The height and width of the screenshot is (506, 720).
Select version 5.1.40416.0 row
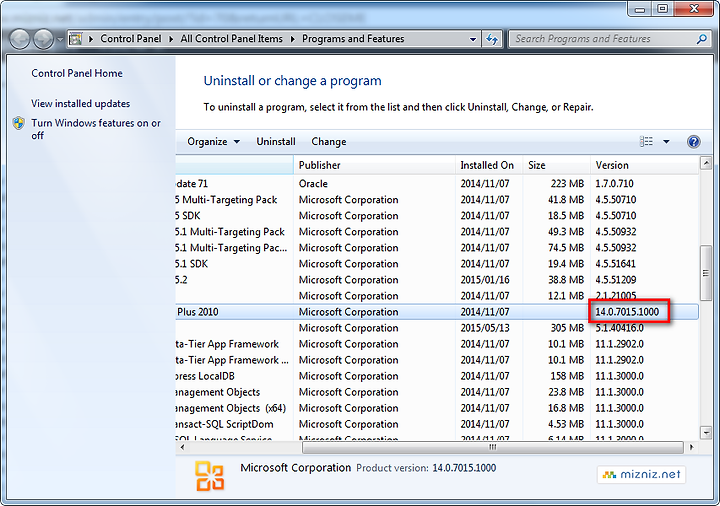(437, 328)
